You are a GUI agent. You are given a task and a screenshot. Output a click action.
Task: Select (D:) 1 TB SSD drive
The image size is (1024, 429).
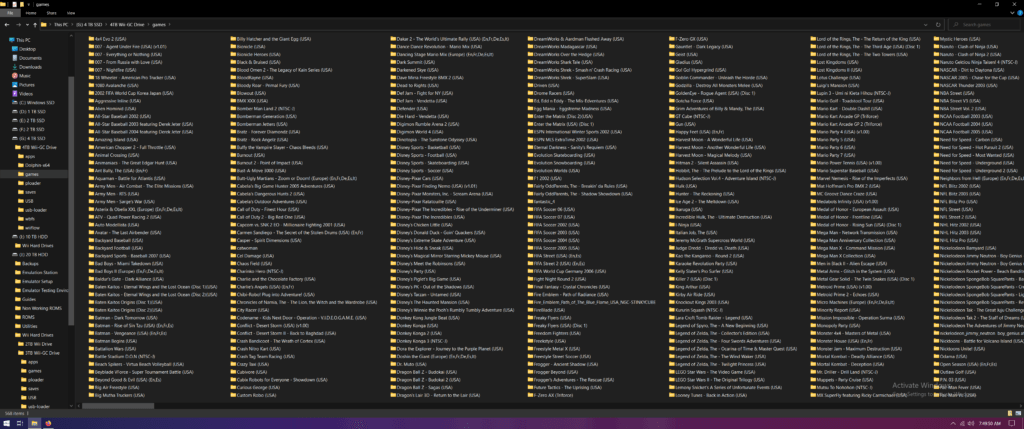(31, 112)
